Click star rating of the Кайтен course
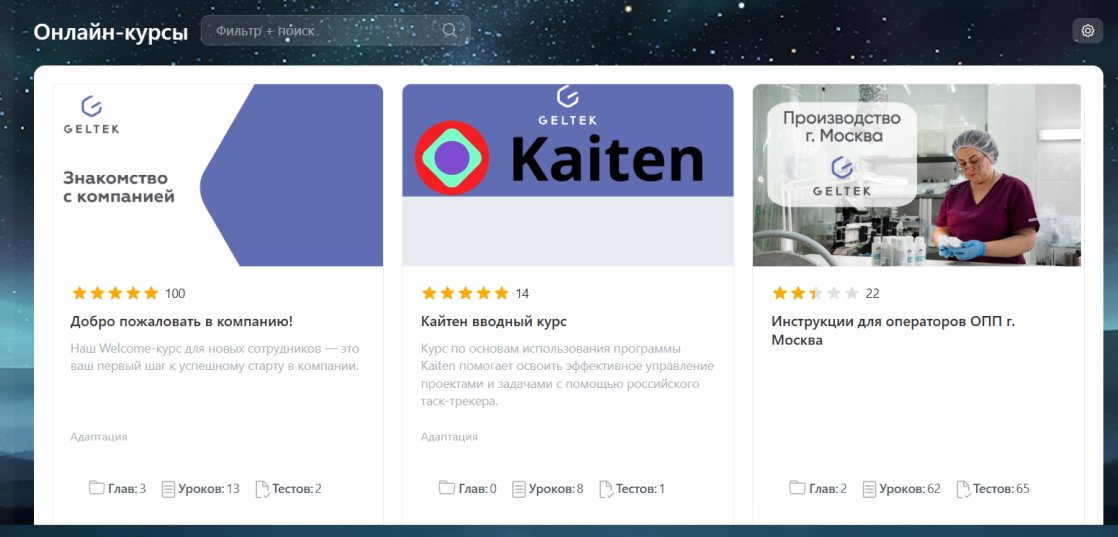Image resolution: width=1118 pixels, height=537 pixels. click(465, 293)
